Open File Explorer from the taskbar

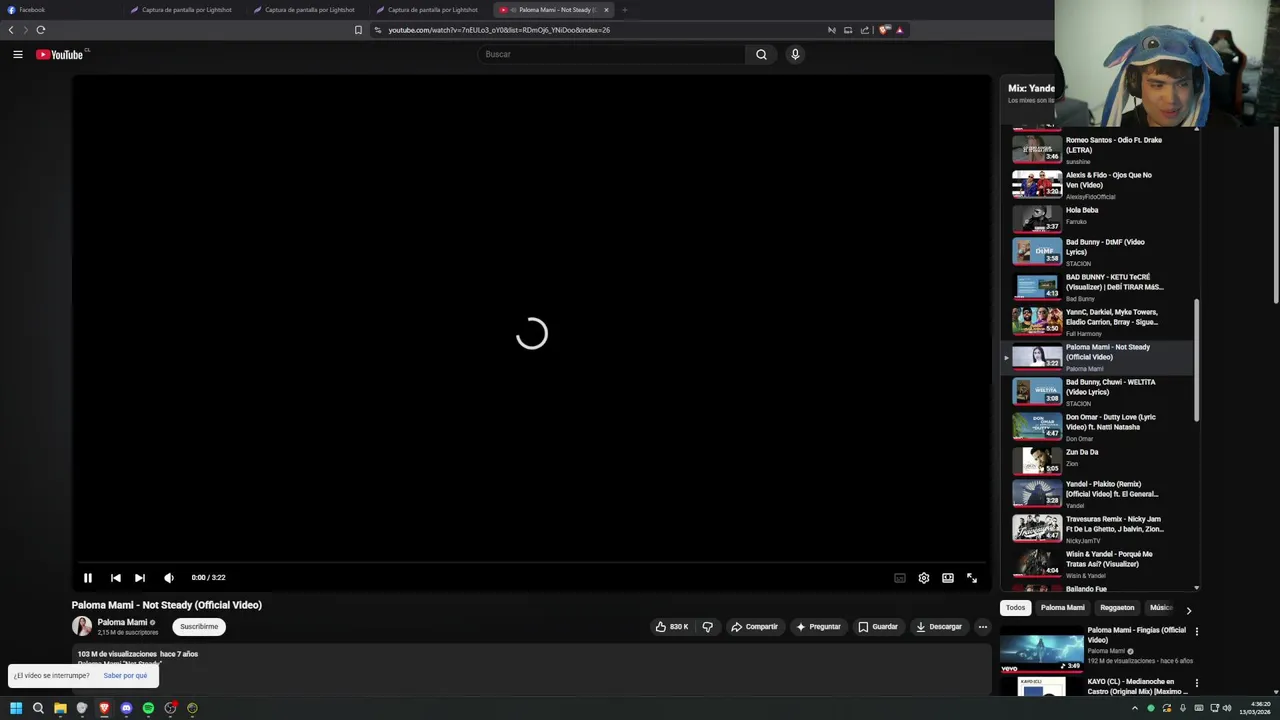pyautogui.click(x=60, y=708)
